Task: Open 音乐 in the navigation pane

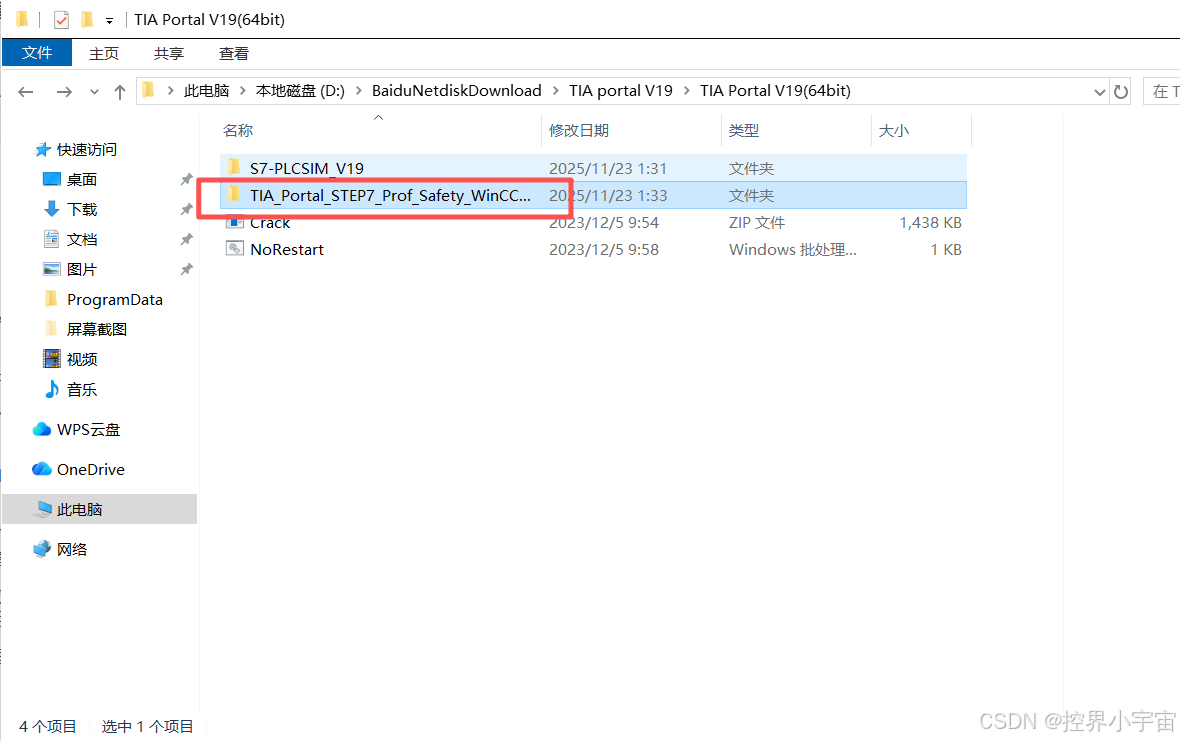Action: (x=81, y=390)
